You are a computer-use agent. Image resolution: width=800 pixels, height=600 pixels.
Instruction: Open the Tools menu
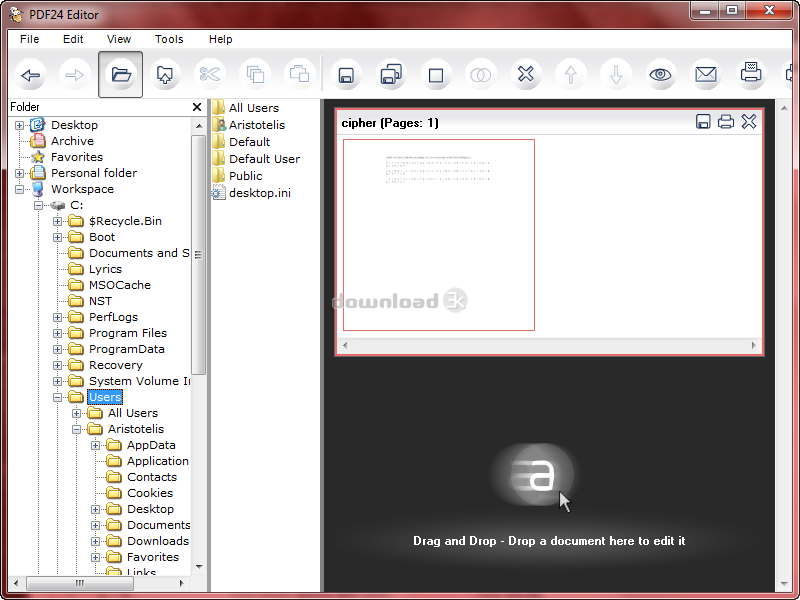168,39
